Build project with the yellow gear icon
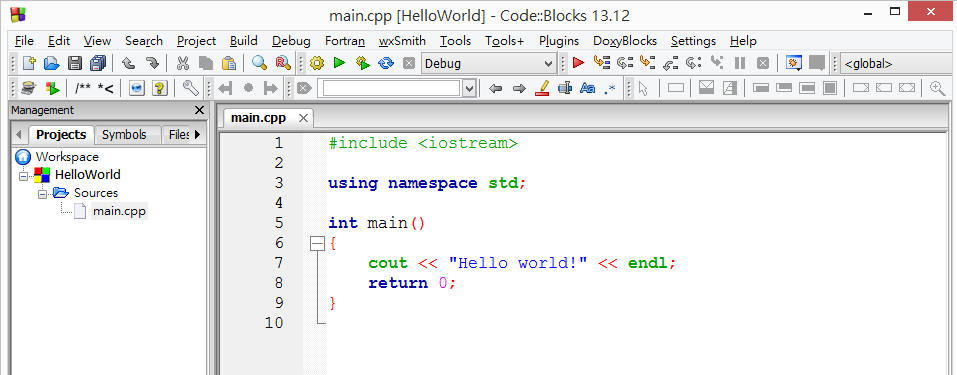 [x=316, y=63]
